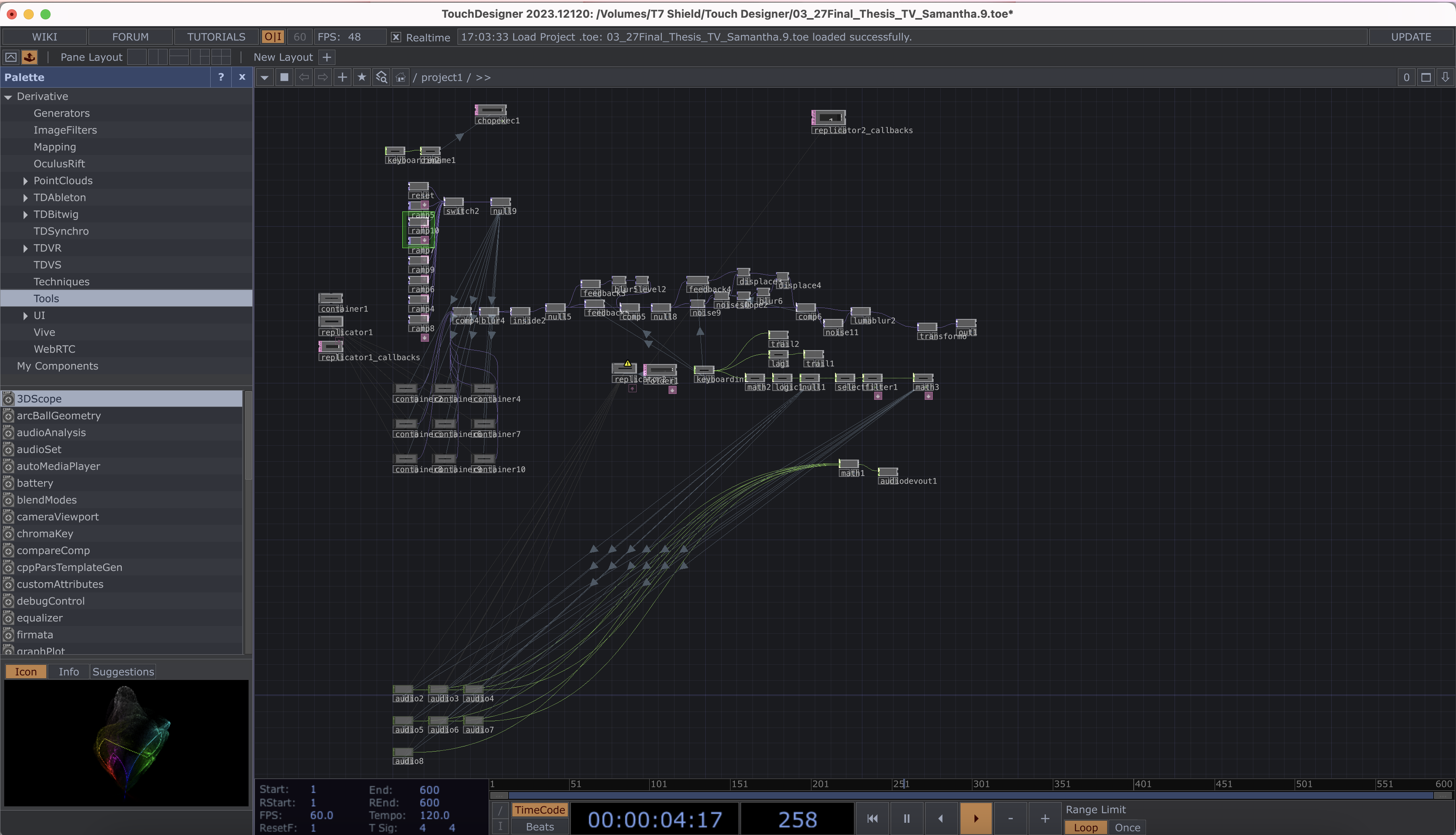Select the split left-right pane layout
Viewport: 1456px width, 835px height.
pos(158,57)
